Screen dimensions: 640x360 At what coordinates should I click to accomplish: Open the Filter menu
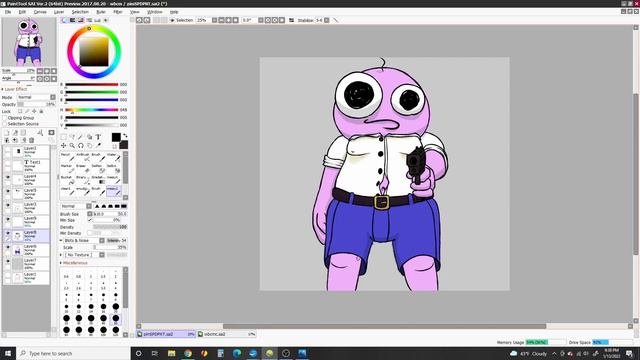click(118, 12)
